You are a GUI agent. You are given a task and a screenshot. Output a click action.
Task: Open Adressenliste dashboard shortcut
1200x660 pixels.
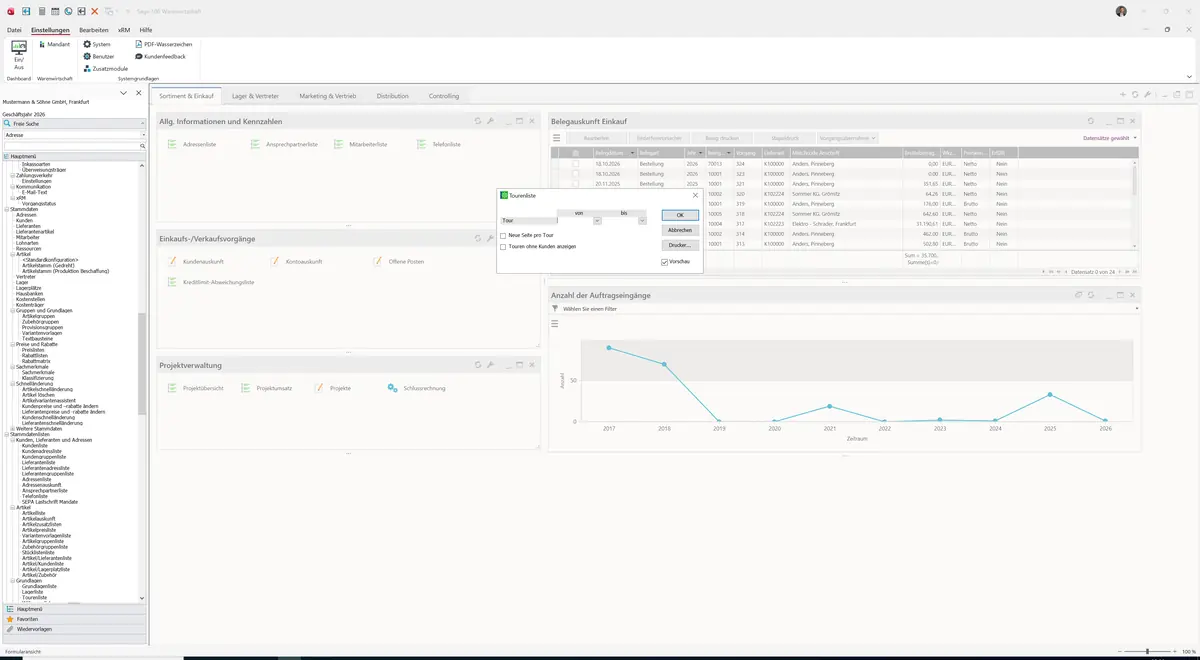coord(192,145)
